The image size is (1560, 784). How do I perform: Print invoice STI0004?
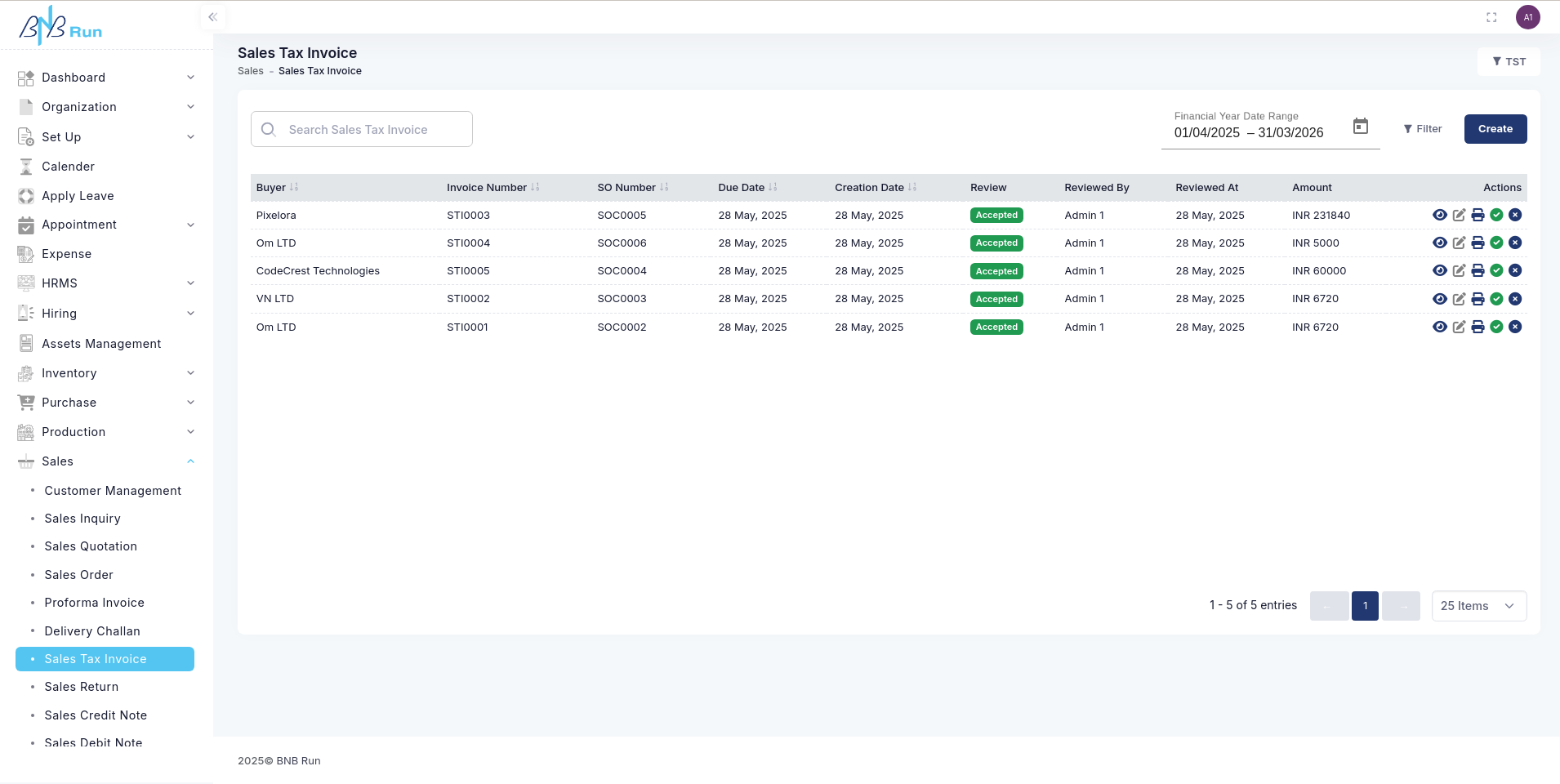(x=1478, y=243)
